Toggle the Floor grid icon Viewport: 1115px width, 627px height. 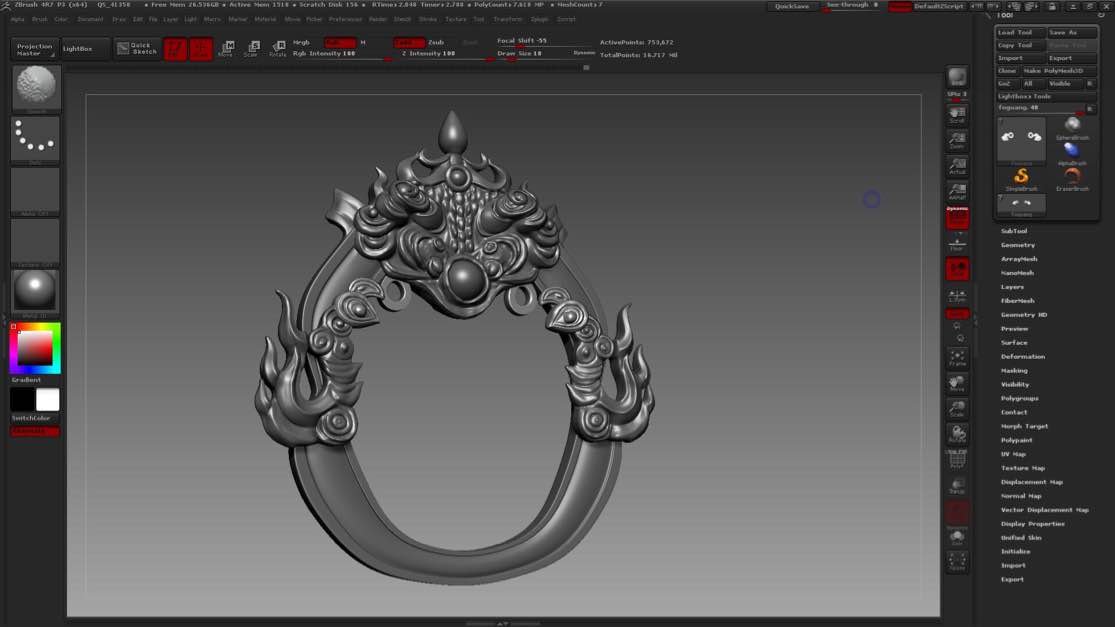tap(957, 244)
